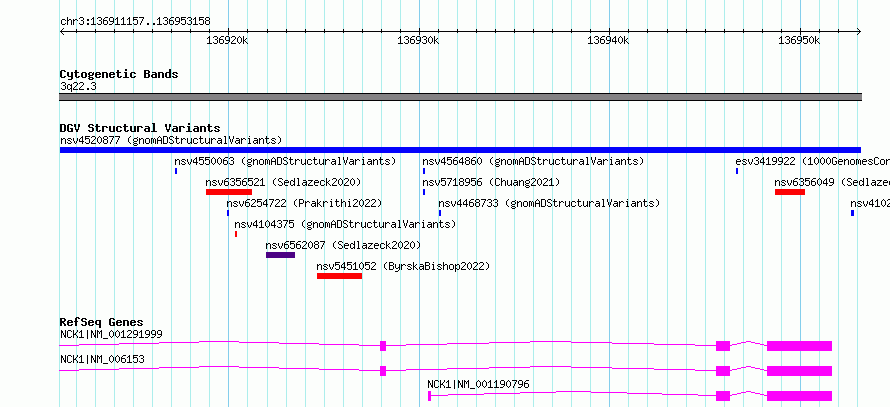This screenshot has width=890, height=407.
Task: Open nsv6562087 (Sedlazeck2020) label
Action: pyautogui.click(x=343, y=245)
